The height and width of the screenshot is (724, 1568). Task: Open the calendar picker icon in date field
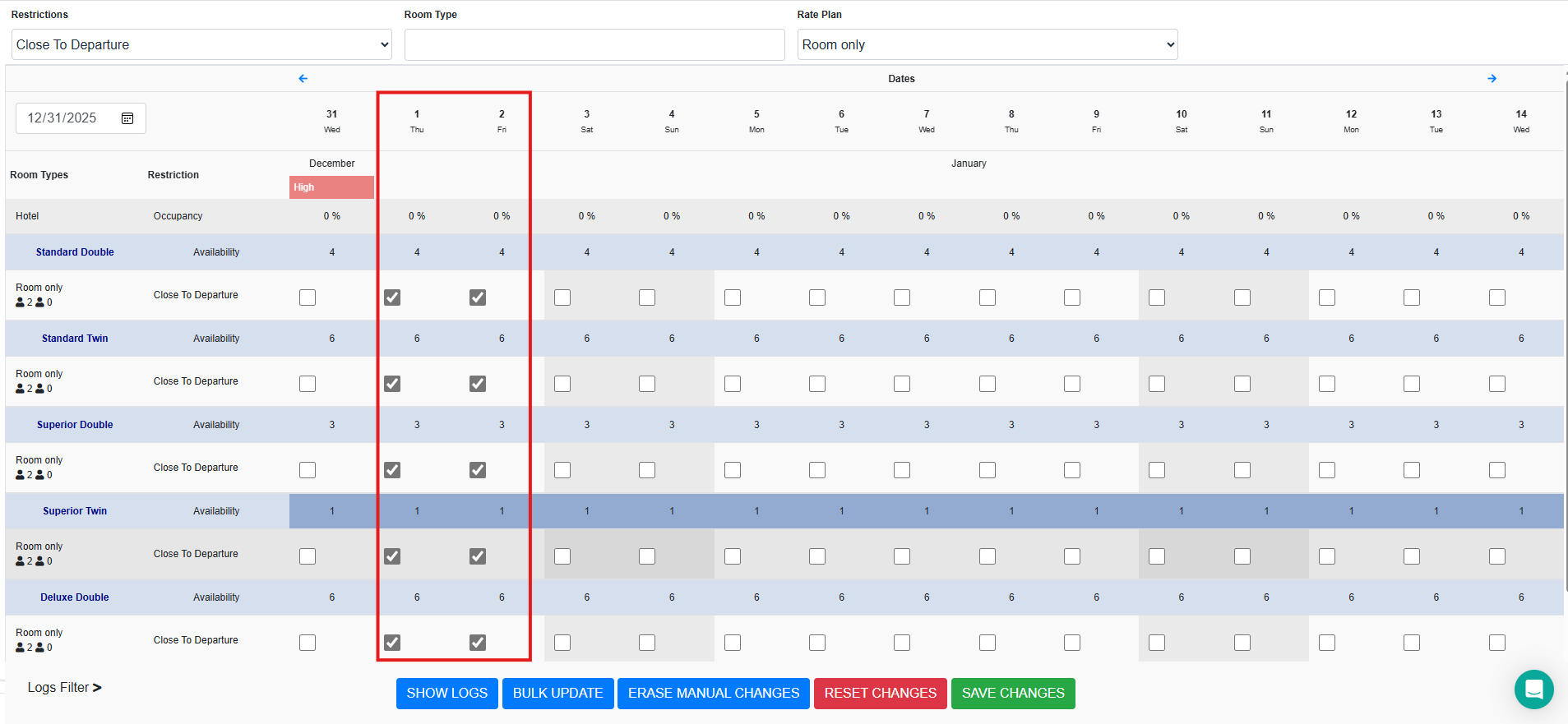tap(127, 118)
